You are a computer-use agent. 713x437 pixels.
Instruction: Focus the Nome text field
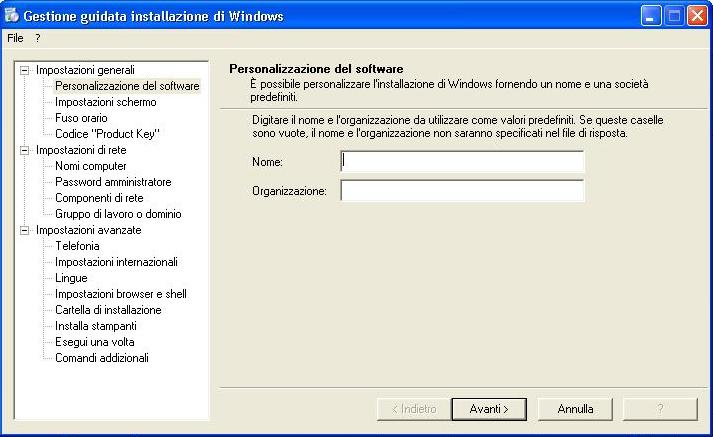(x=462, y=161)
